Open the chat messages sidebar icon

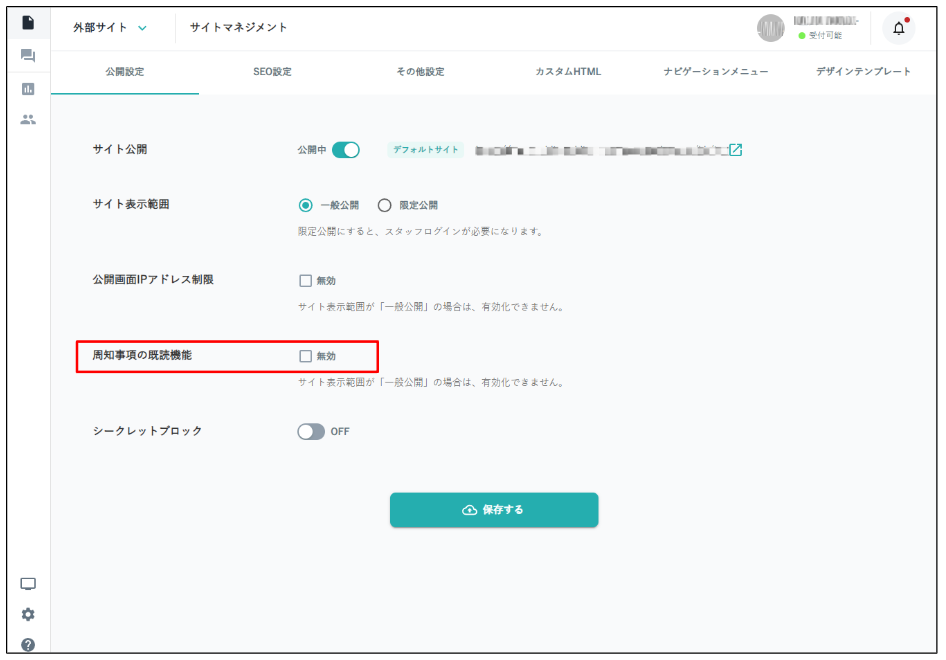[28, 56]
